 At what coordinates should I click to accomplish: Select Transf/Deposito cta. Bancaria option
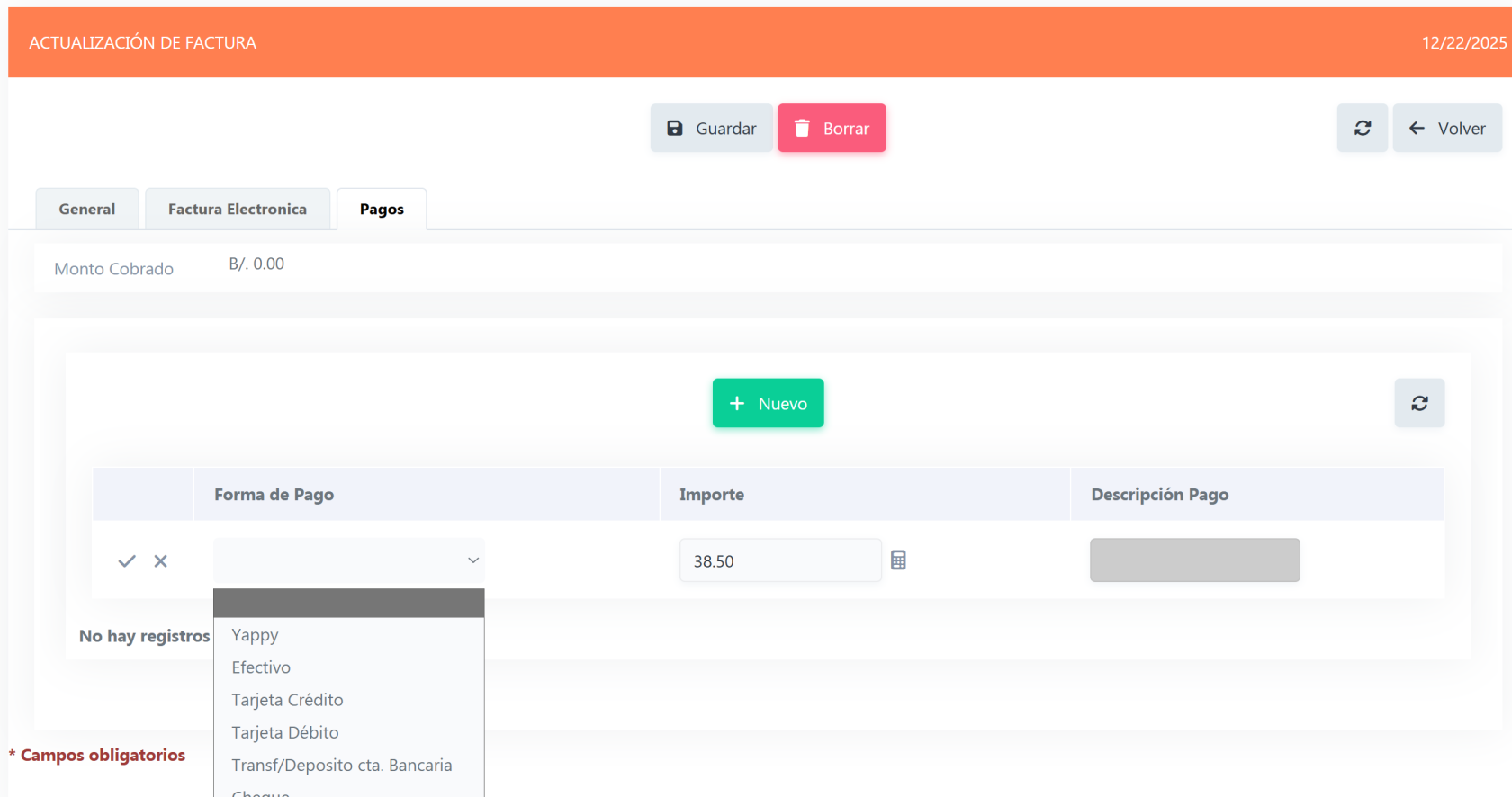point(342,766)
